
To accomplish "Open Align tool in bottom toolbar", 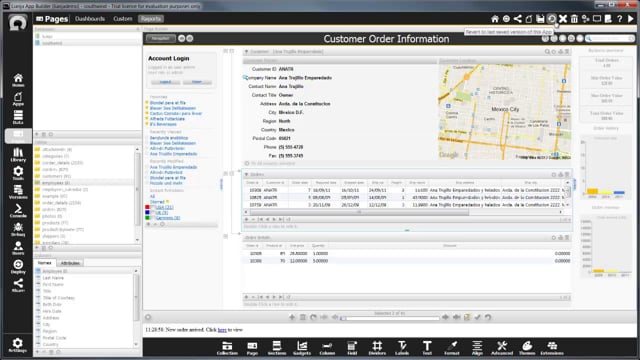I will [x=477, y=348].
